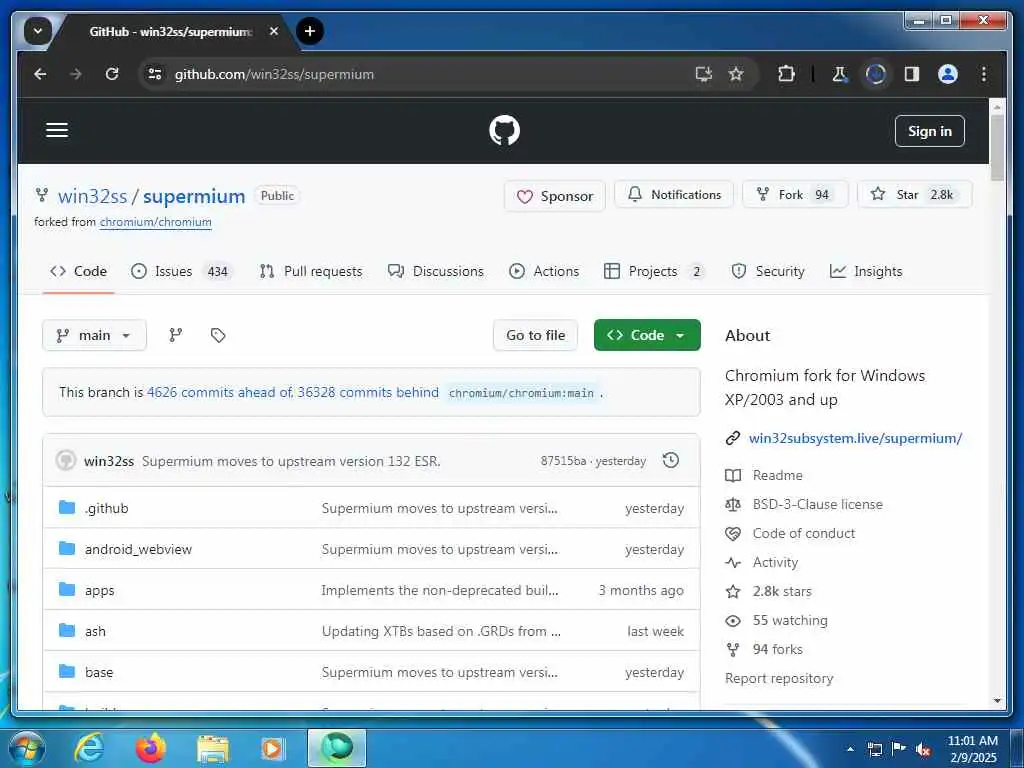Launch Internet Explorer from the taskbar
1024x768 pixels.
tap(89, 748)
